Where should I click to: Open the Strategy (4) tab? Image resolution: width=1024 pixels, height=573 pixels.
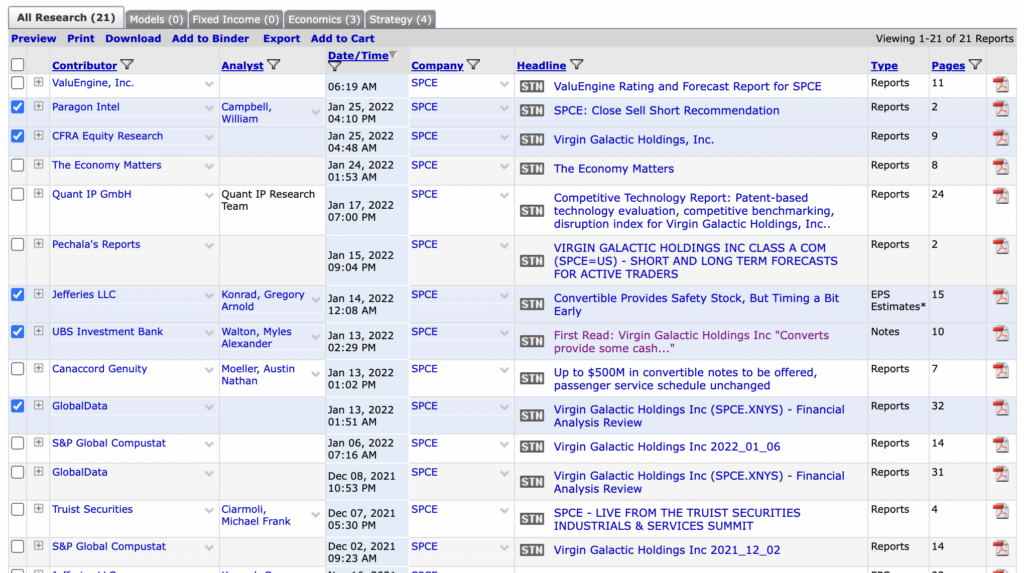(x=400, y=19)
